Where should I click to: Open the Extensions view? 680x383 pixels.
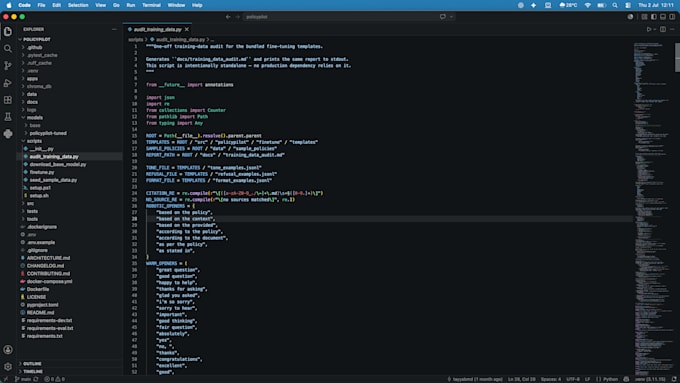point(8,100)
